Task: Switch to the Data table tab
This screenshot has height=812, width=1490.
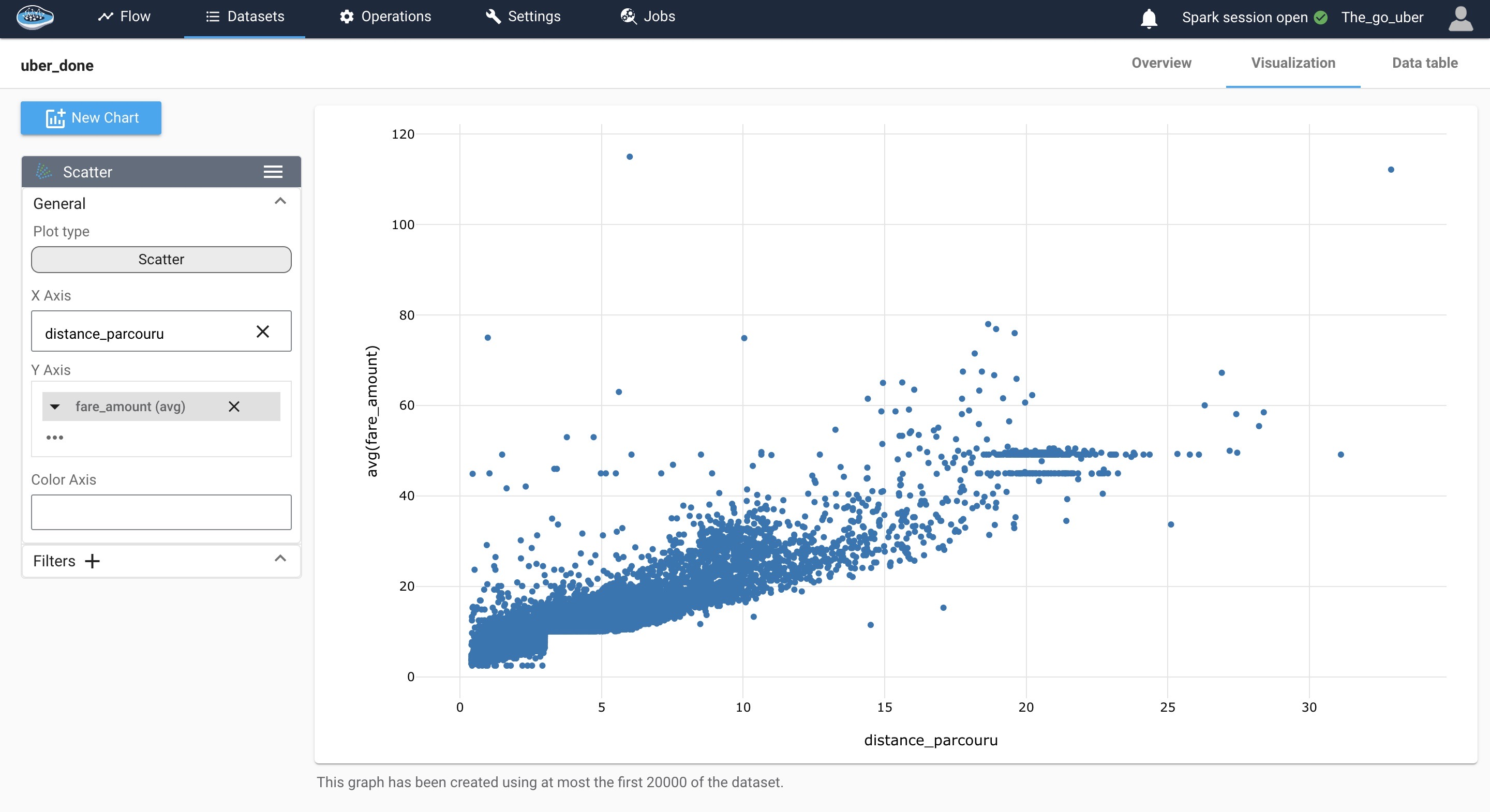Action: tap(1424, 63)
